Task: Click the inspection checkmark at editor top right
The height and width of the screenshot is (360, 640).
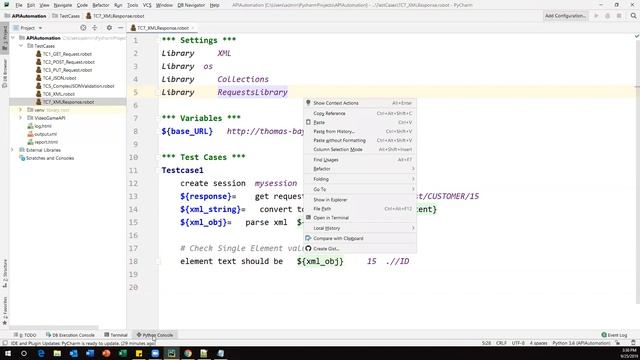Action: point(636,36)
